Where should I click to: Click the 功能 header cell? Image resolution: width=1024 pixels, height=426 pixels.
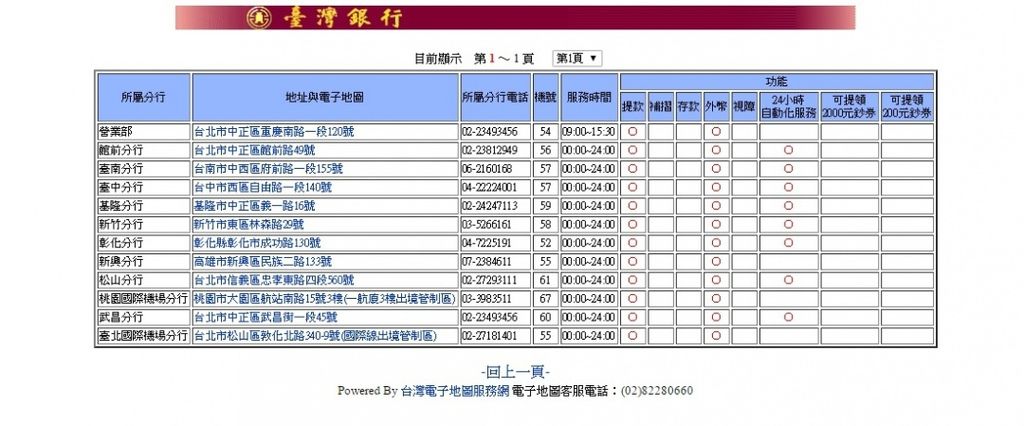point(776,82)
